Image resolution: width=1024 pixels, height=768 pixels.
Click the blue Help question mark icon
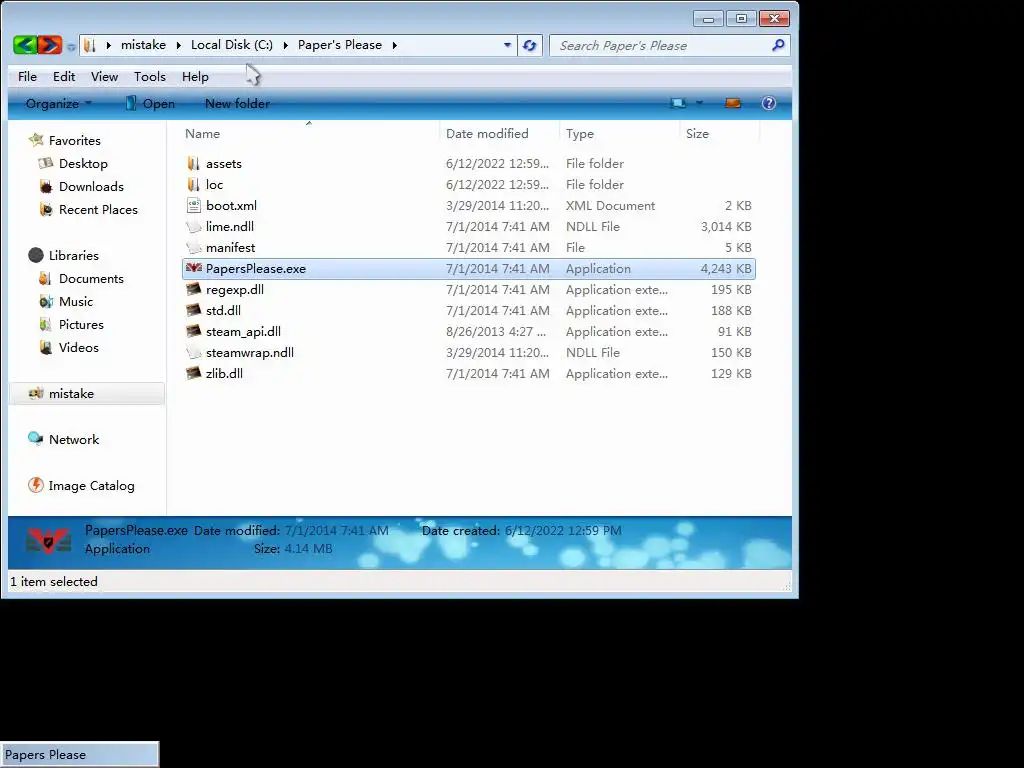(x=769, y=103)
